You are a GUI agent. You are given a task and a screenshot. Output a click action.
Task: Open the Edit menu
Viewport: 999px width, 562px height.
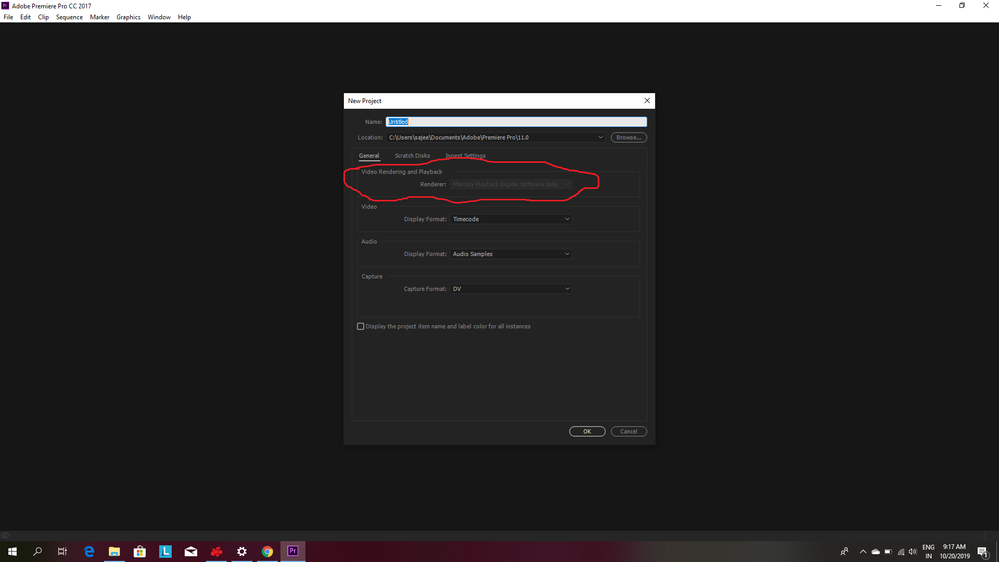coord(25,17)
